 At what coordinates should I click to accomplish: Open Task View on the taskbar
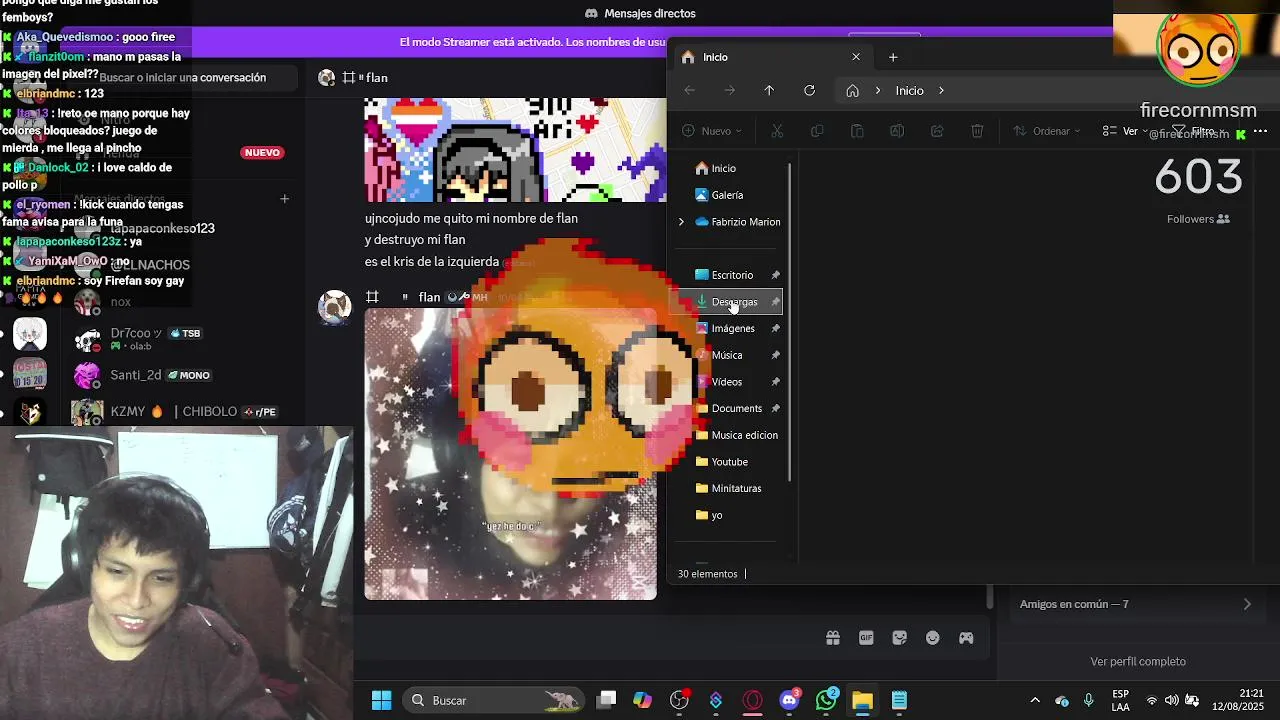606,700
